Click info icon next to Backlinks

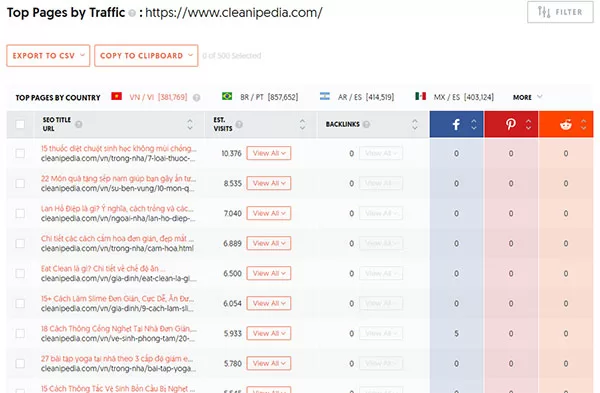pyautogui.click(x=366, y=124)
